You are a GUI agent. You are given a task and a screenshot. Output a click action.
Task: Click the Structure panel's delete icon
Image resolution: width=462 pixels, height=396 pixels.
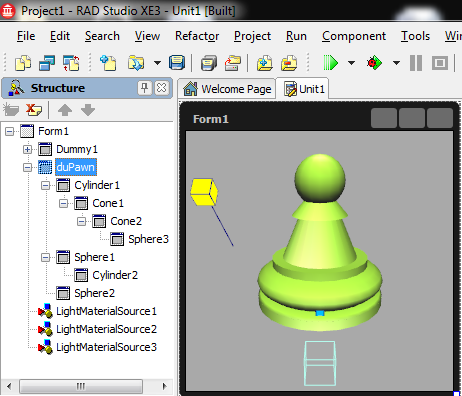pyautogui.click(x=34, y=109)
